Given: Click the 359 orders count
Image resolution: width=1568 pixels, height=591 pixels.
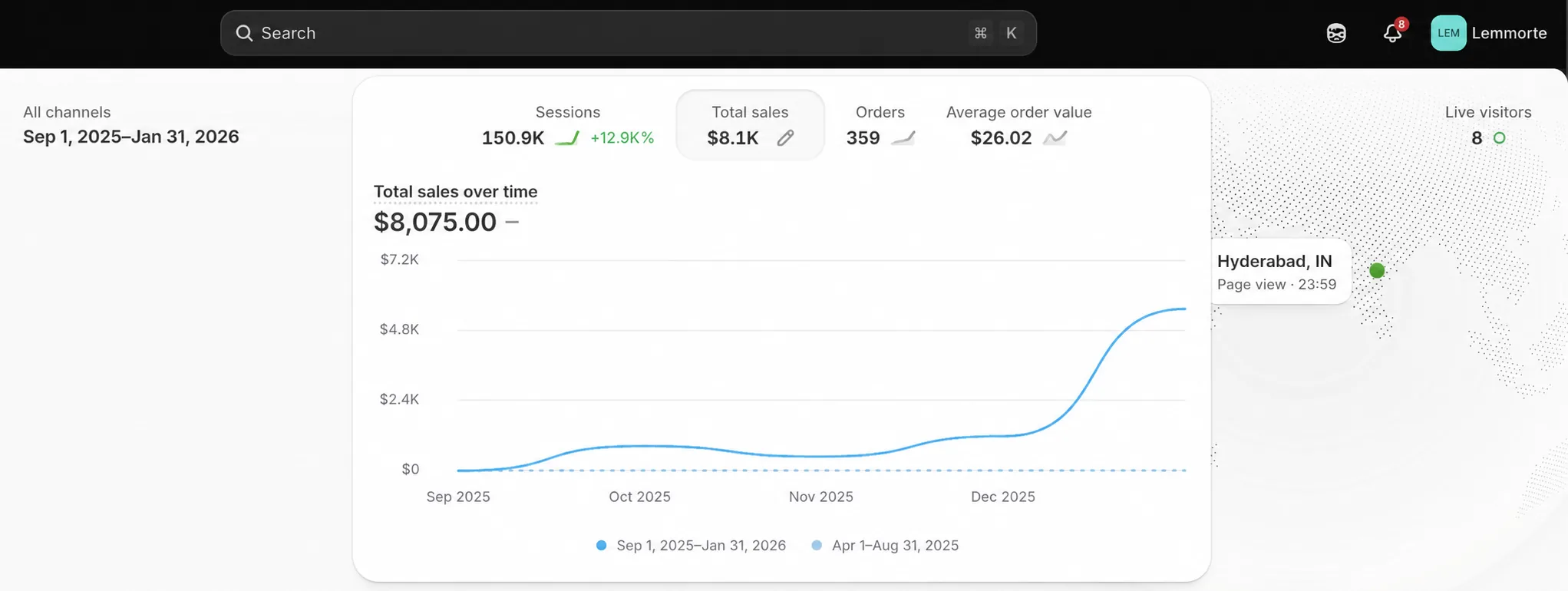Looking at the screenshot, I should tap(863, 138).
